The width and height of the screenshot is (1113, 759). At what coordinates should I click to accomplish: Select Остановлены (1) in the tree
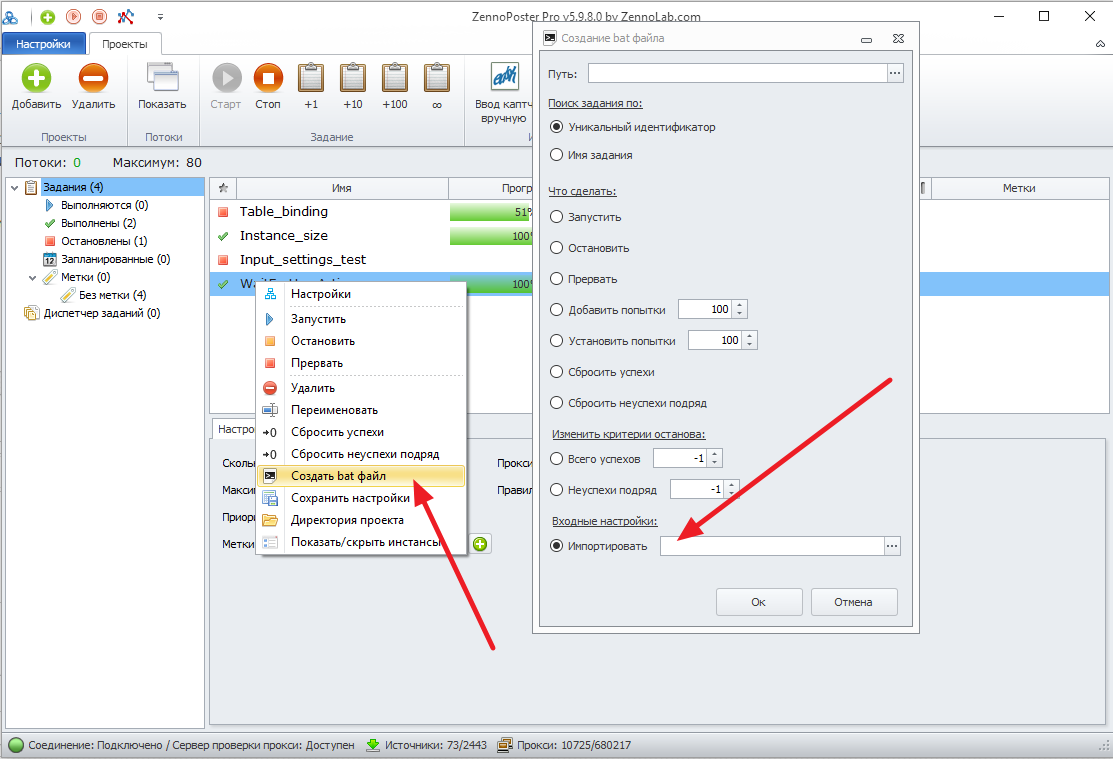tap(104, 241)
